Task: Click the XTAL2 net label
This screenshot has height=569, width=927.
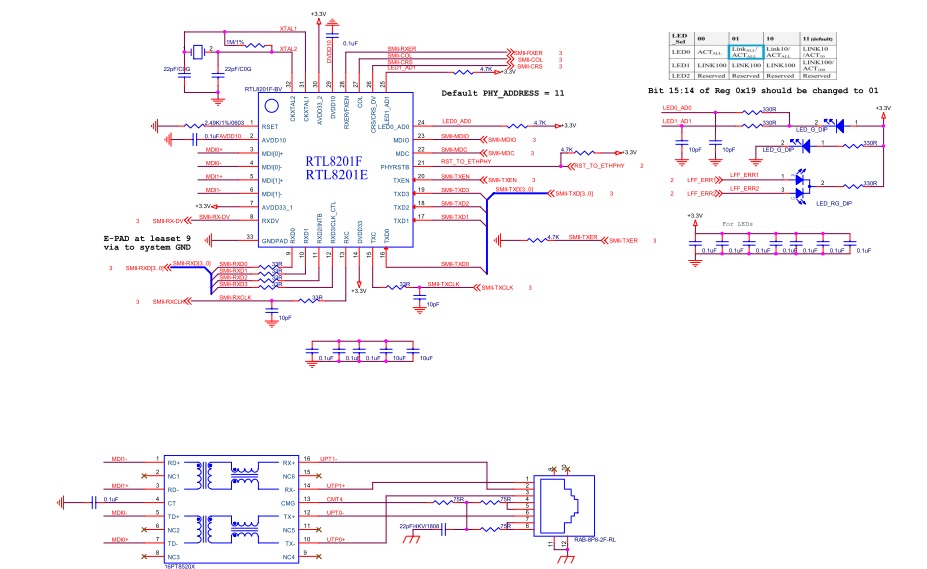Action: 288,49
